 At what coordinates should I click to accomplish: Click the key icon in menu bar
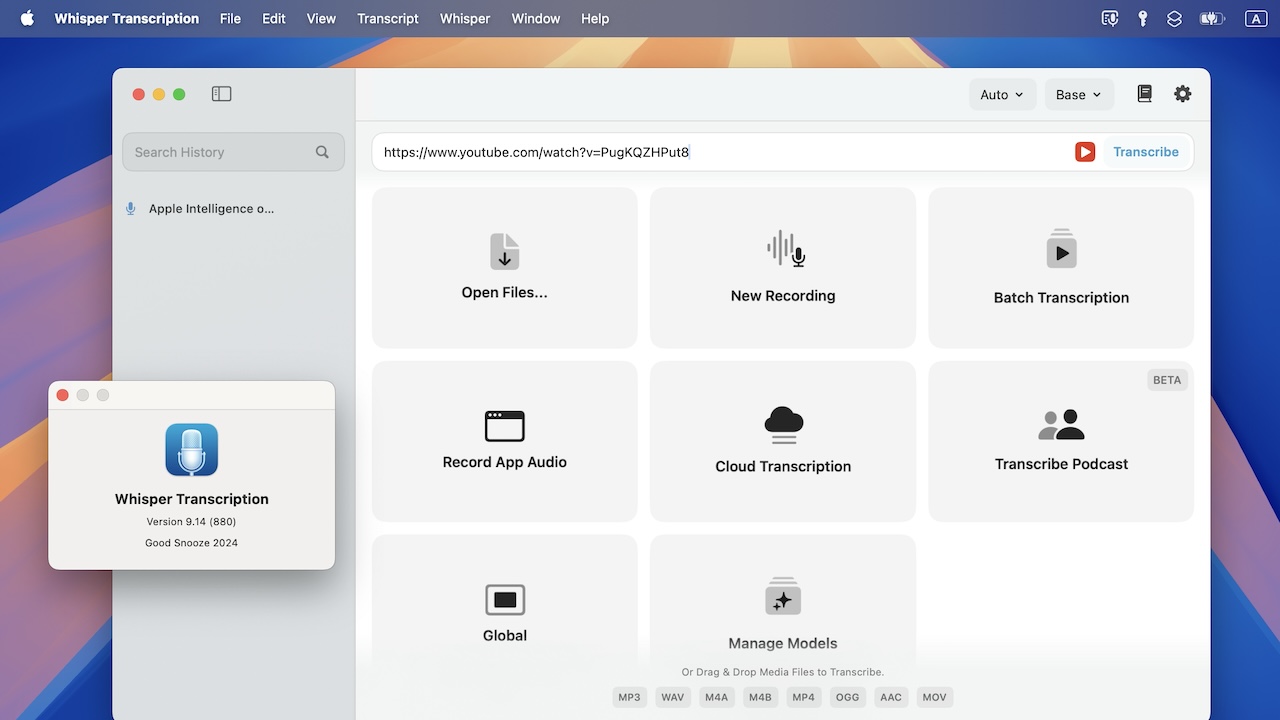(x=1143, y=18)
